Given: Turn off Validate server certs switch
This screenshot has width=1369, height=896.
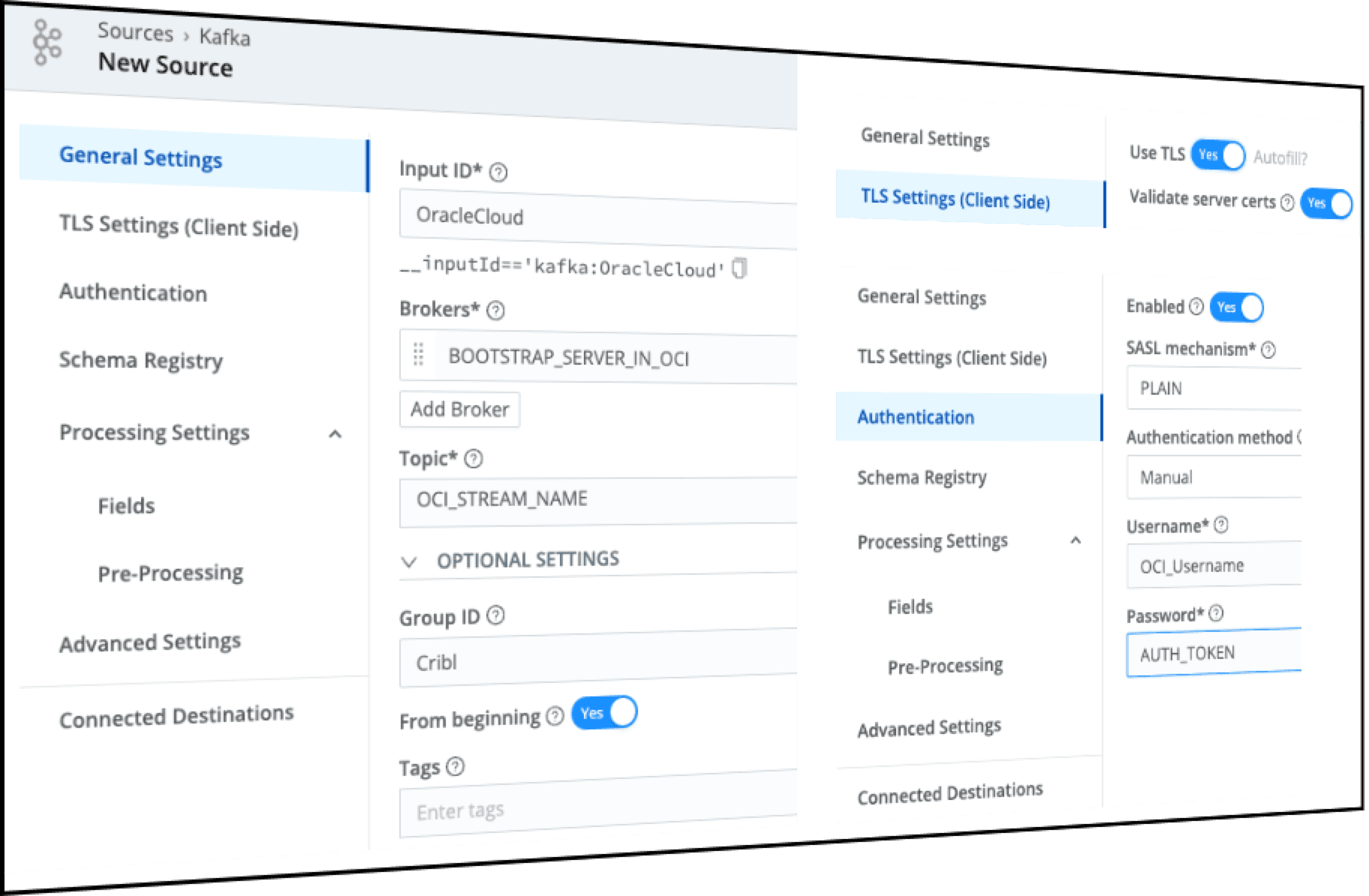Looking at the screenshot, I should point(1326,203).
